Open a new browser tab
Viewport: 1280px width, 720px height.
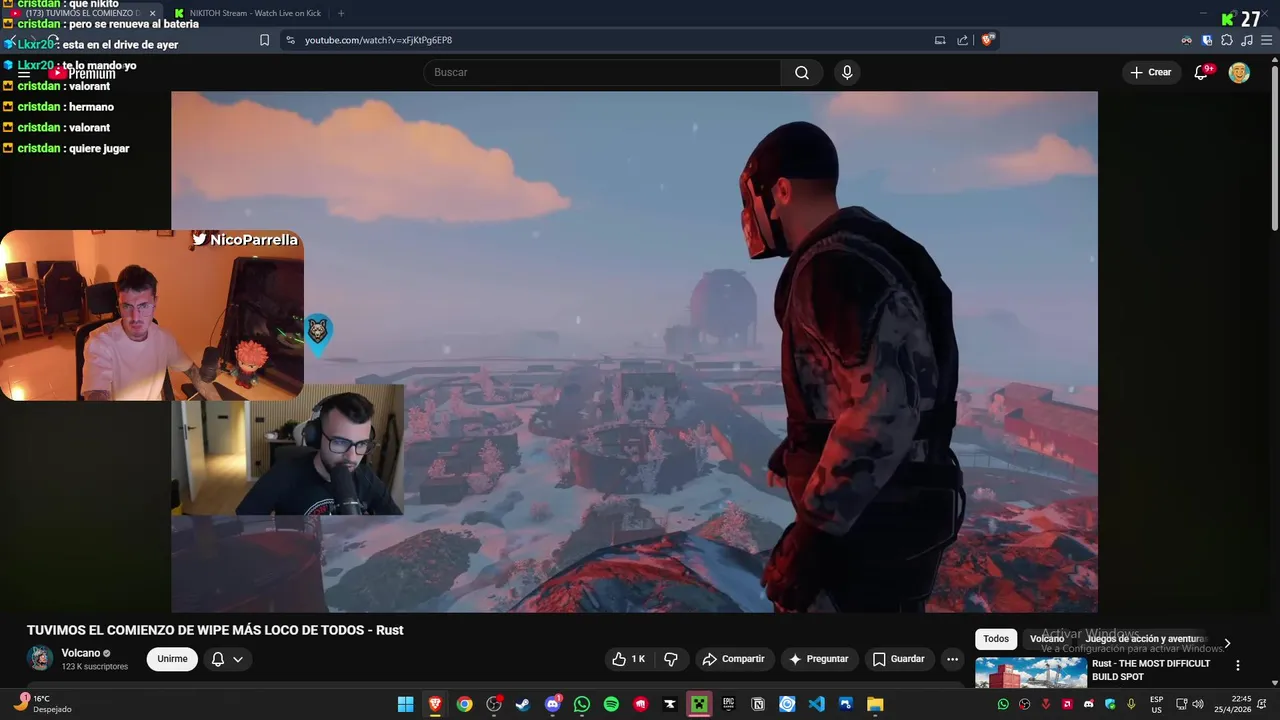(341, 13)
